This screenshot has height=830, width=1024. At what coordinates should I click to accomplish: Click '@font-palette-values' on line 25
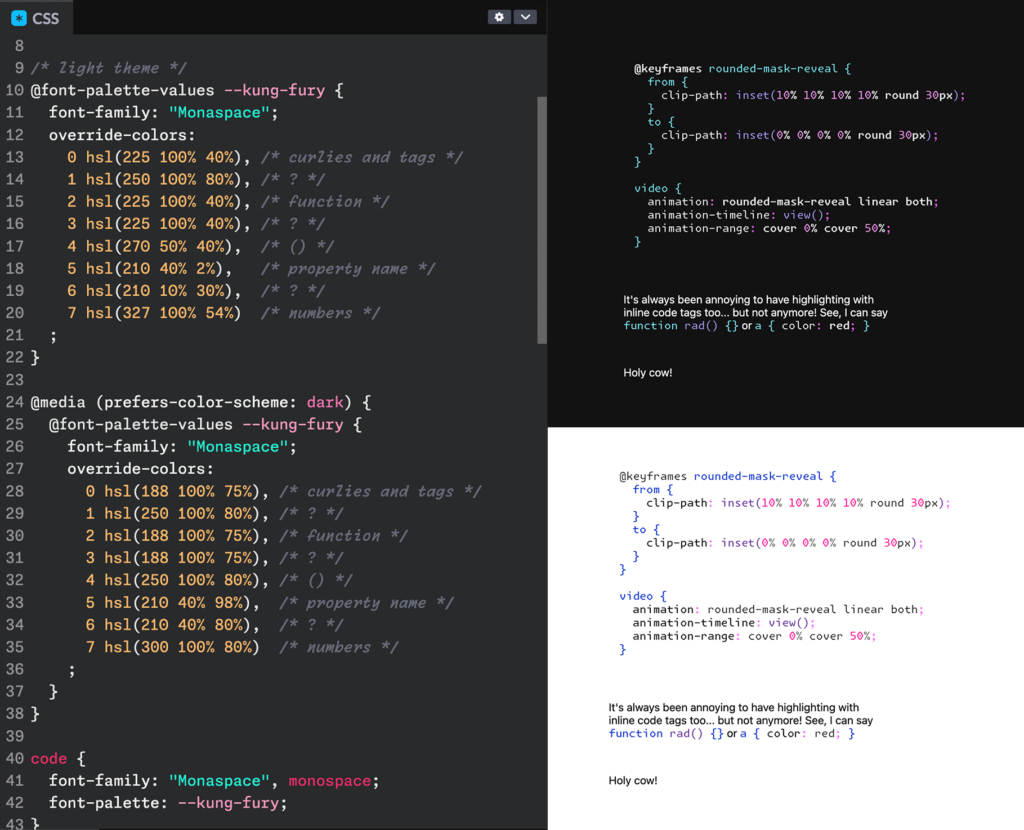click(x=140, y=424)
